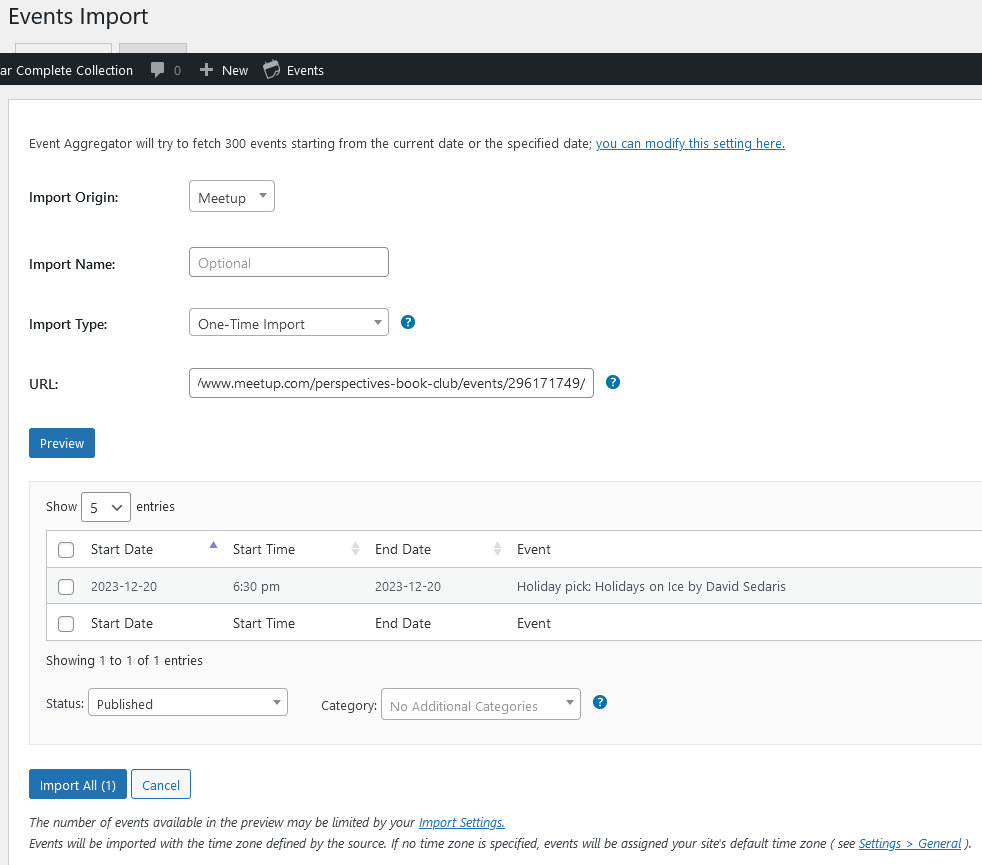Open the help tooltip next to Category

(x=599, y=702)
